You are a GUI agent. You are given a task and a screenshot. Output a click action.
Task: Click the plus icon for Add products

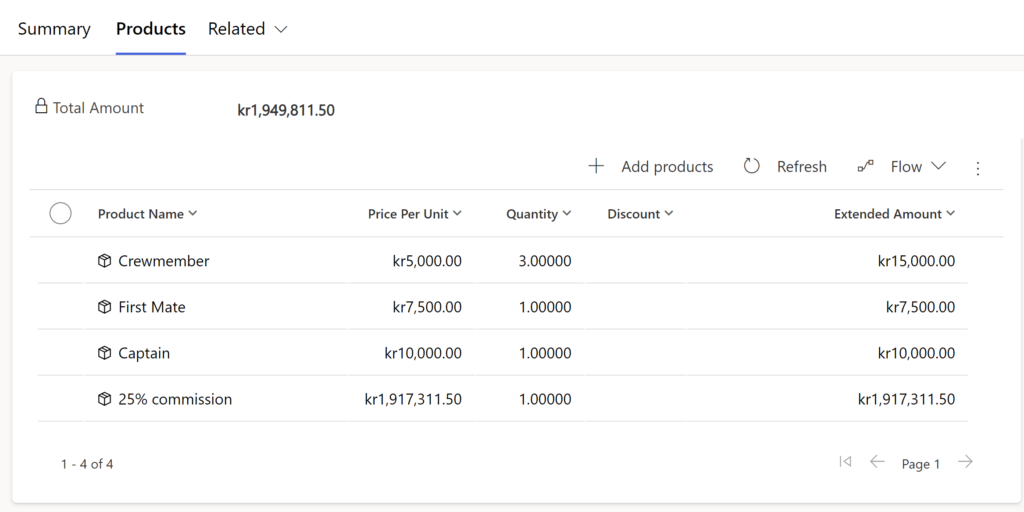click(x=596, y=167)
